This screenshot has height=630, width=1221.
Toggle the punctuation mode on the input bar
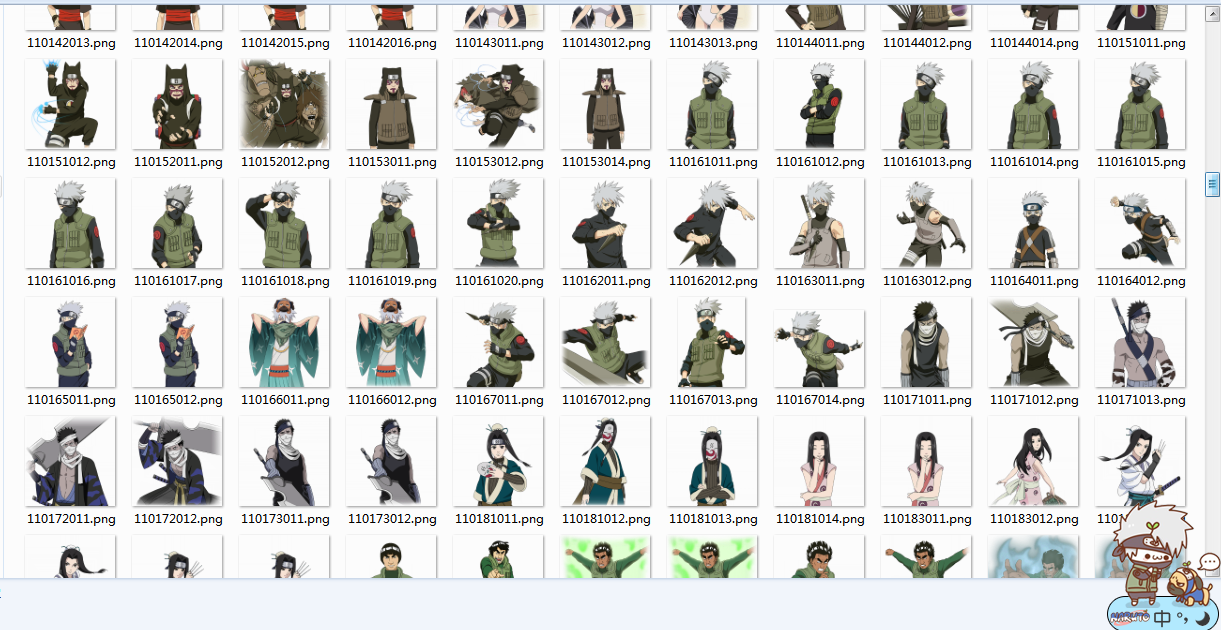click(x=1181, y=620)
